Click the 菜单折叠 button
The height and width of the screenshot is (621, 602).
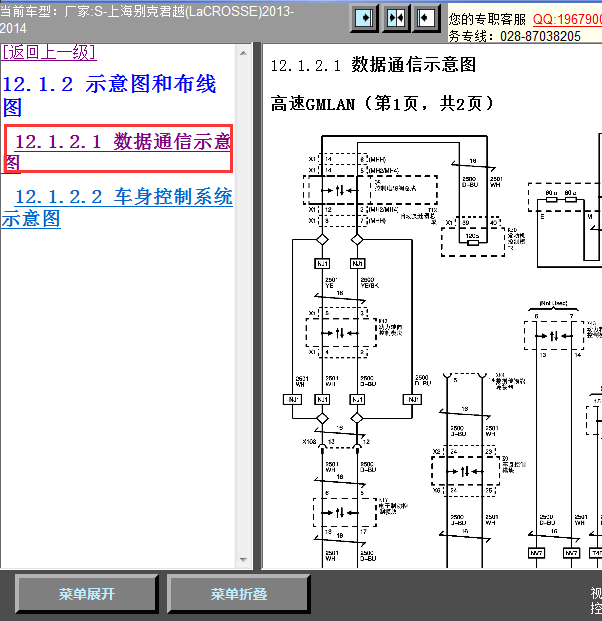coord(238,594)
